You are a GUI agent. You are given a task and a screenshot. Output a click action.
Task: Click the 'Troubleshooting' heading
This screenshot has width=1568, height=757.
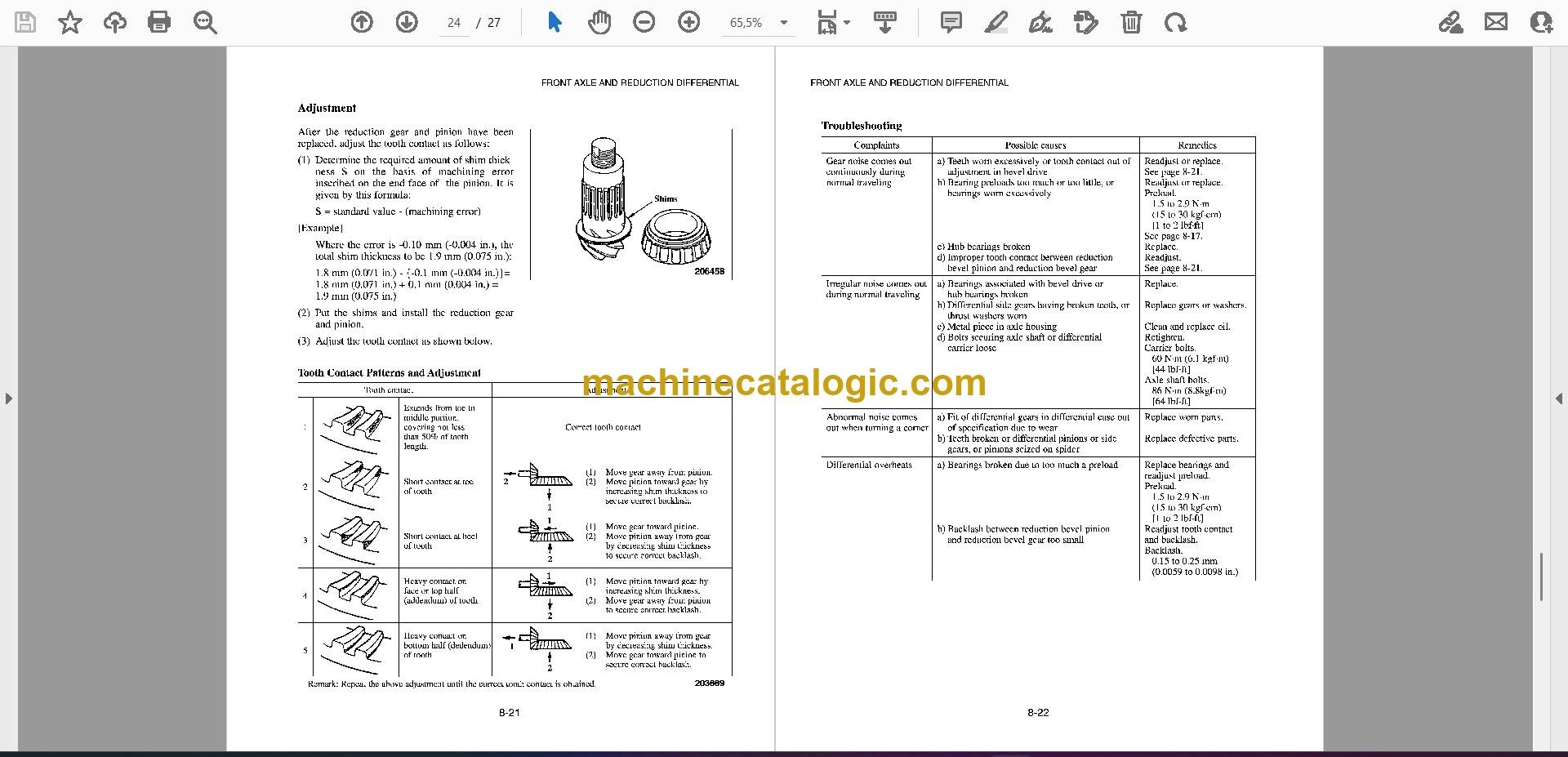[862, 126]
